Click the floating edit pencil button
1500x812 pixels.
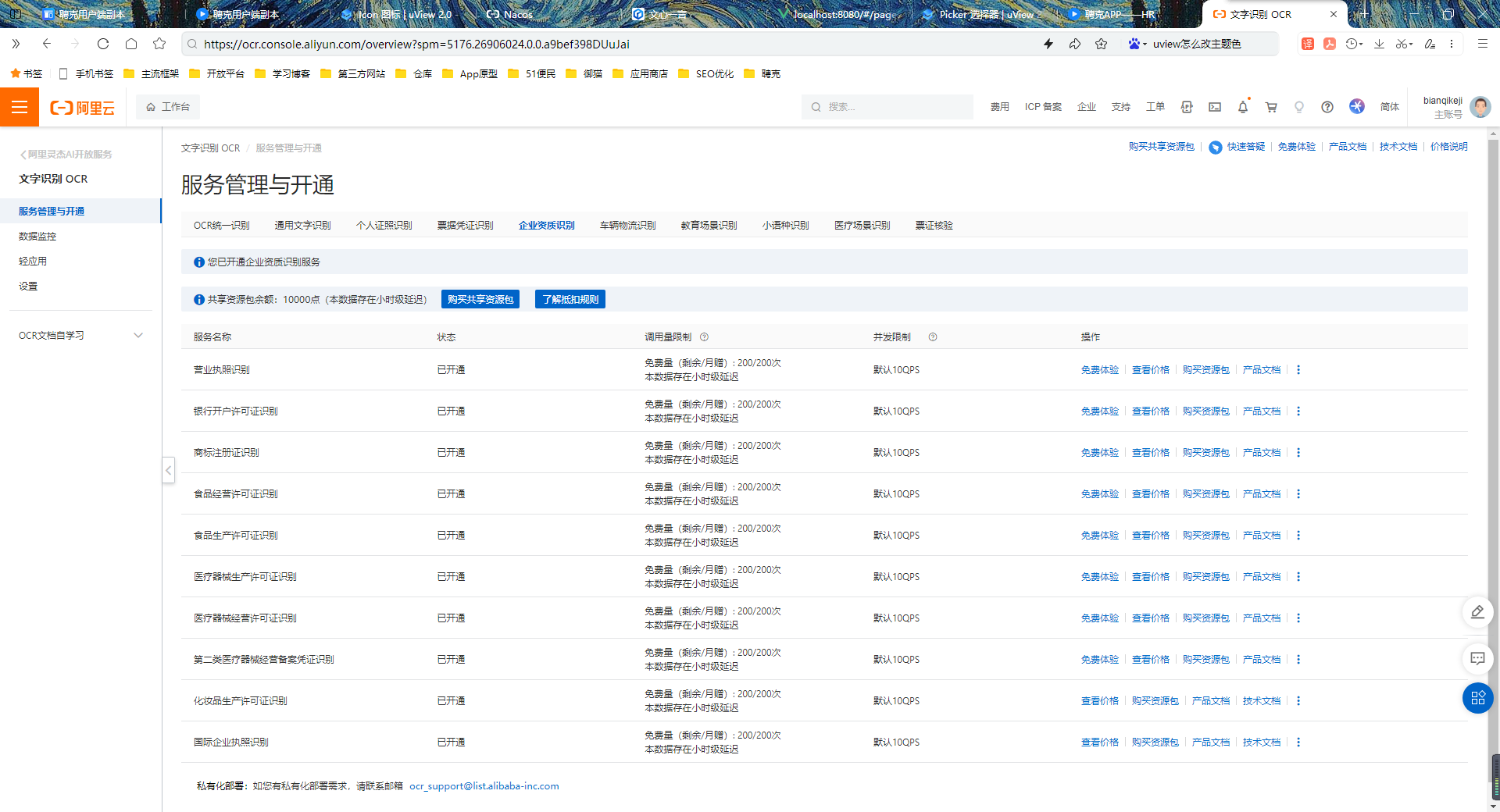[1477, 612]
